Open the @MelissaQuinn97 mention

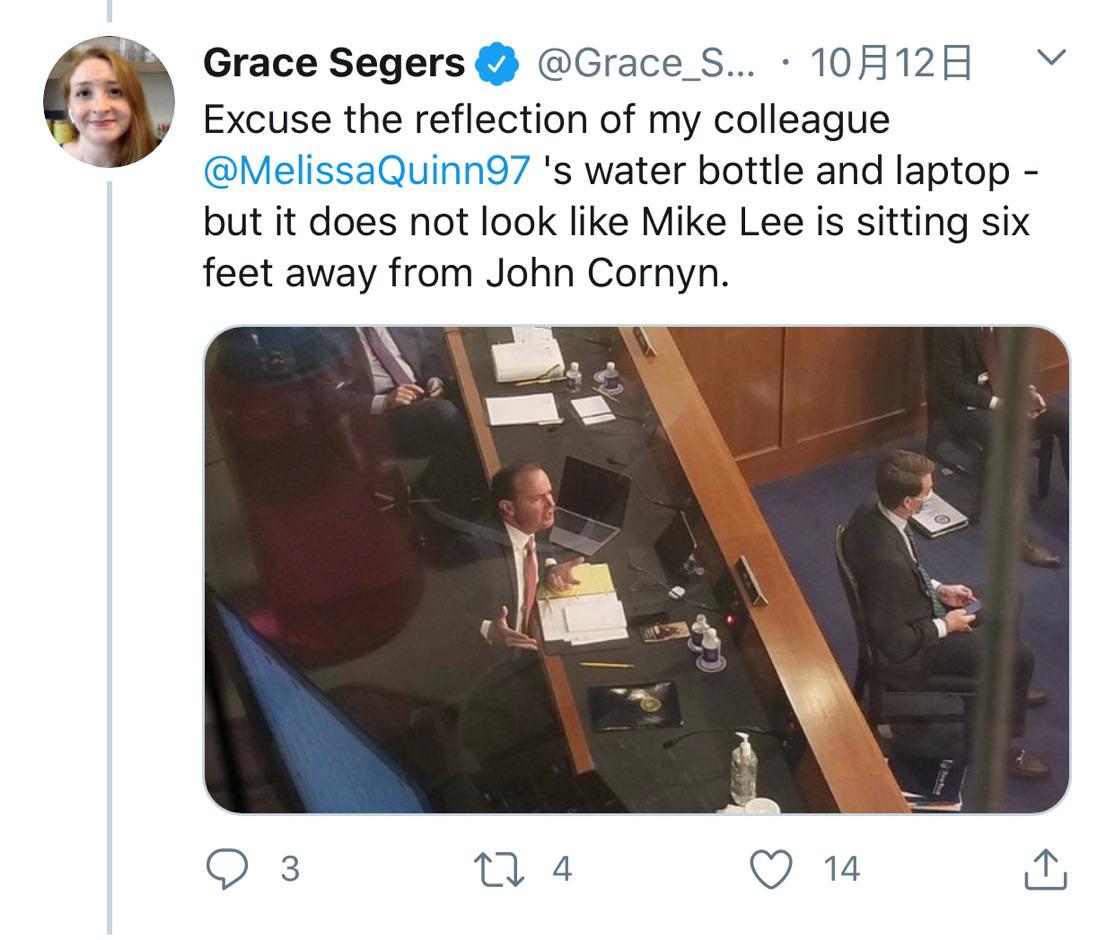367,171
